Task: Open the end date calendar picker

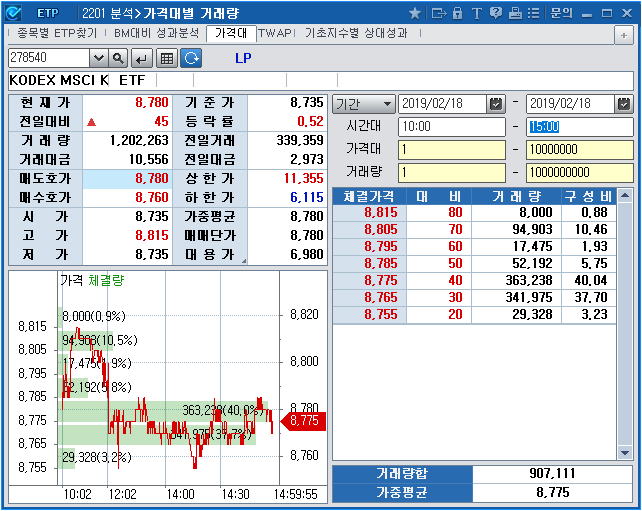Action: [x=624, y=104]
